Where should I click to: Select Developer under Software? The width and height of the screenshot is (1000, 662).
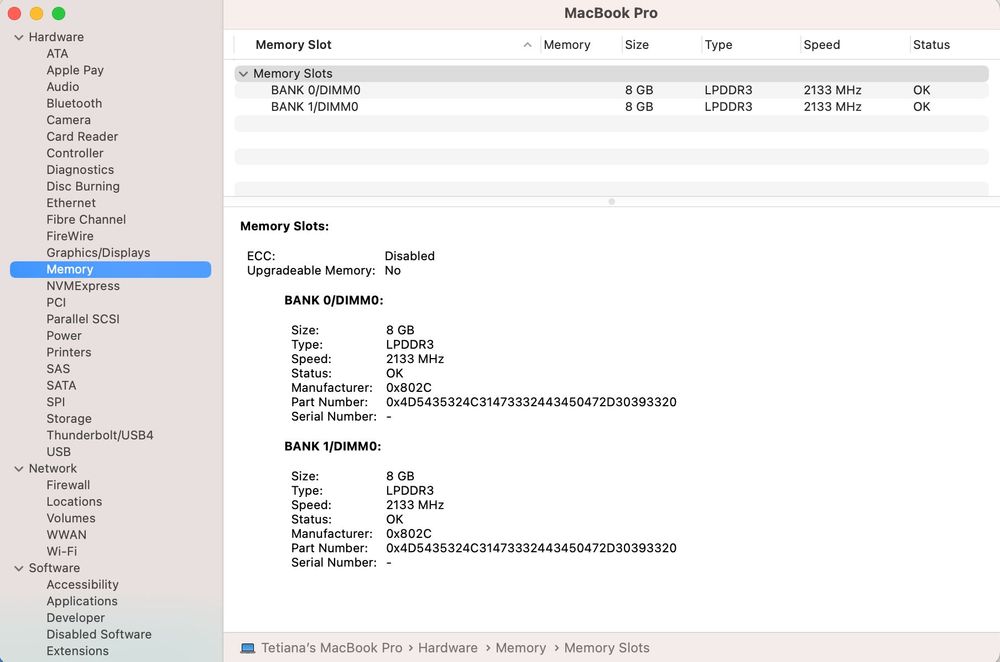tap(75, 617)
